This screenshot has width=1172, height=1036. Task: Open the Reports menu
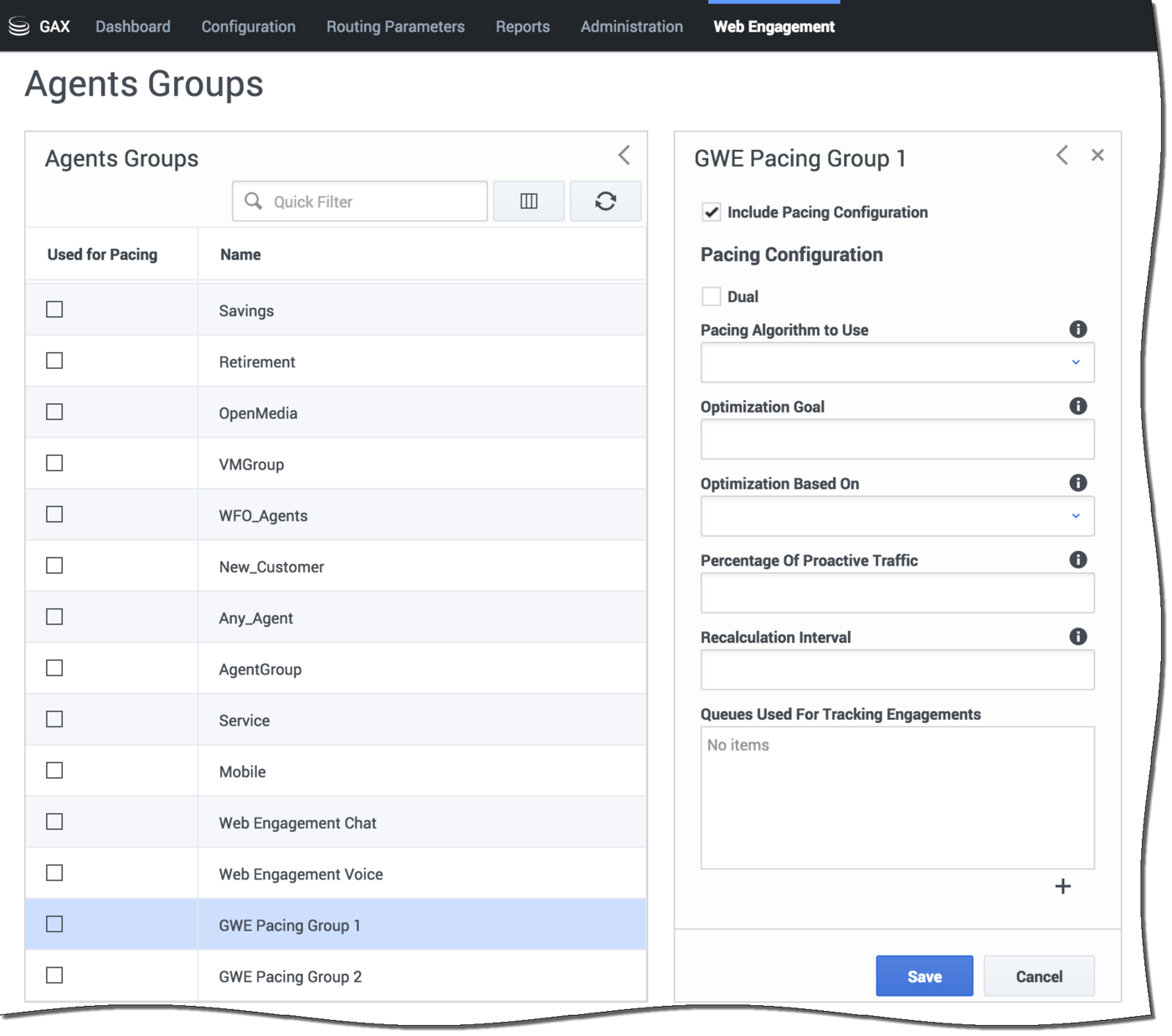pyautogui.click(x=522, y=27)
